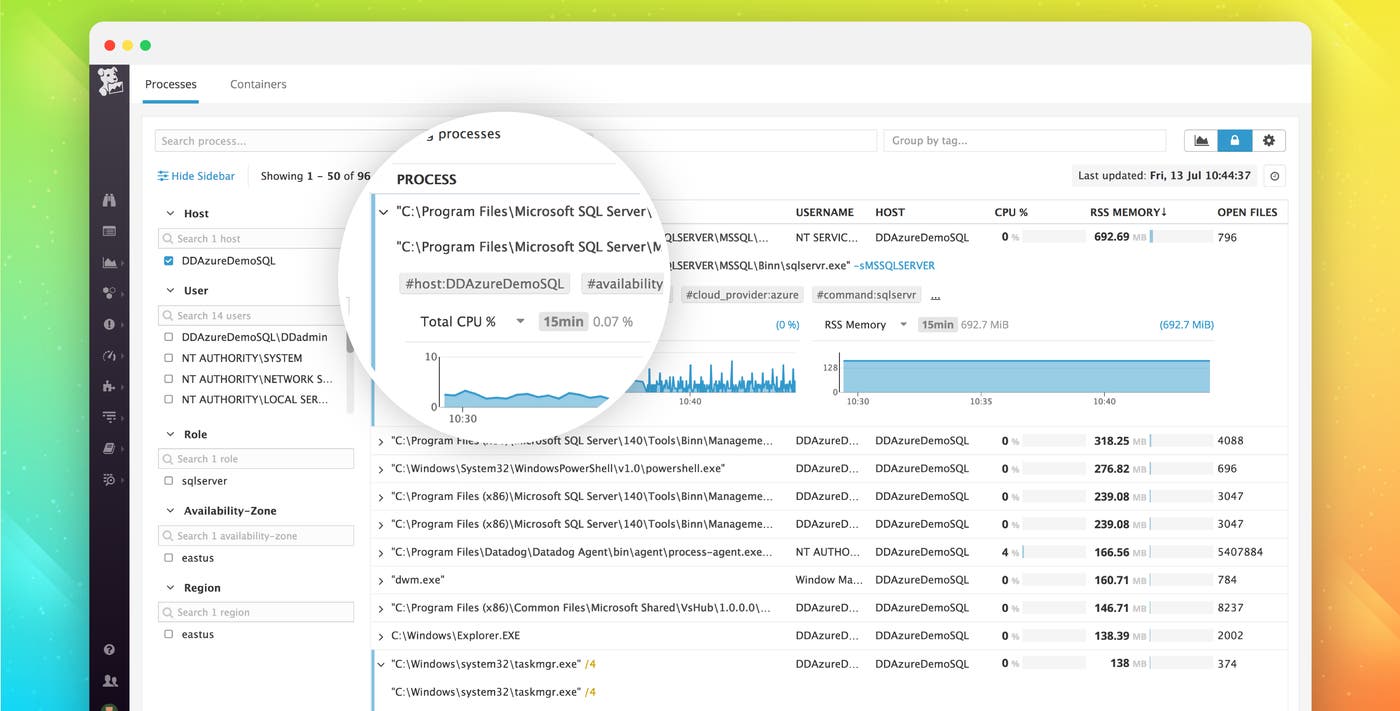This screenshot has width=1400, height=711.
Task: Check the NT AUTHORITY\SYSTEM user filter
Action: pos(166,357)
